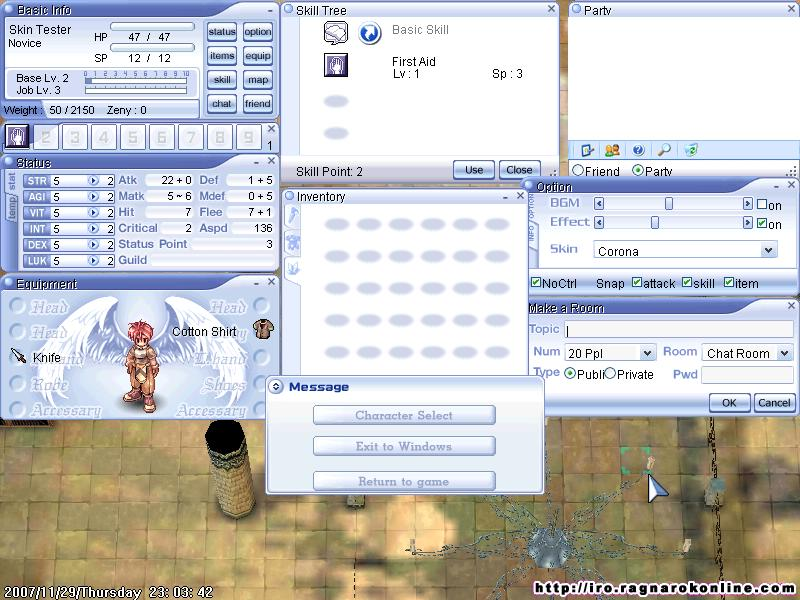Cancel the Make a Room dialog
Screen dimensions: 800x600
point(774,403)
